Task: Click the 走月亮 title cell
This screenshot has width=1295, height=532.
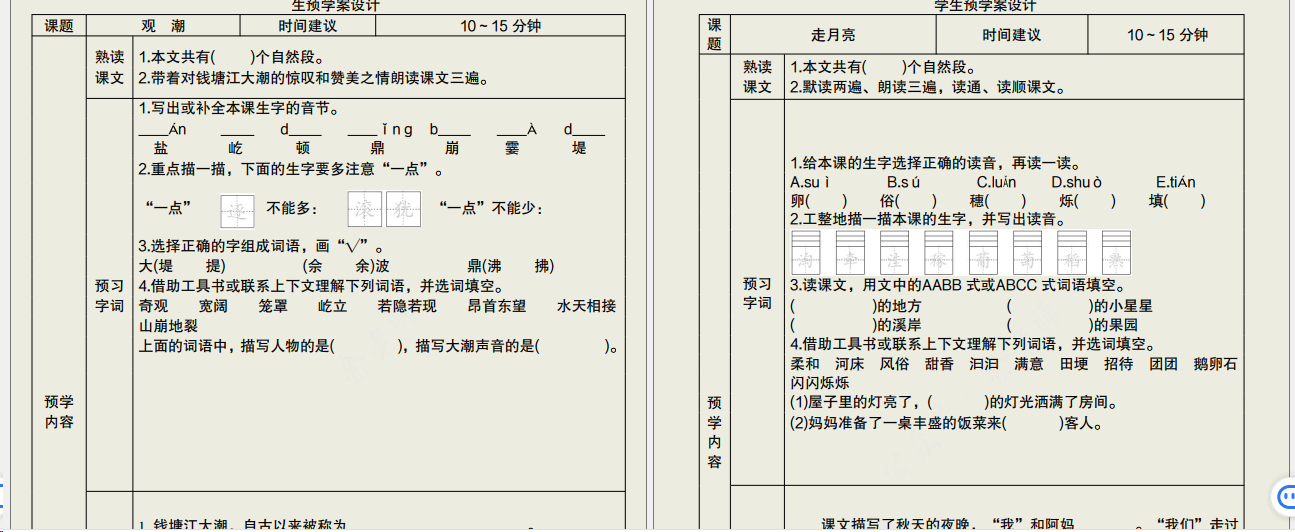Action: (x=832, y=35)
